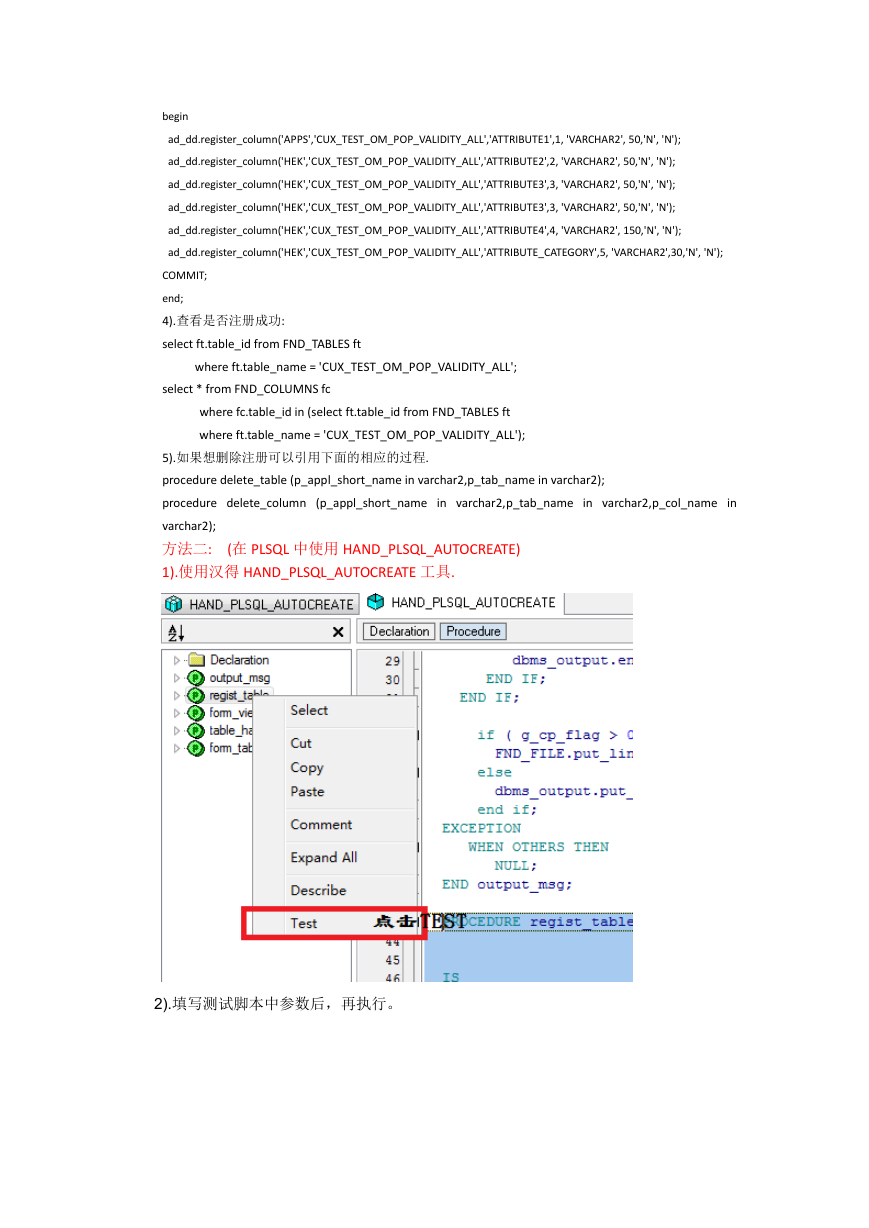Click the 'WHEN OTHERS THEN' code line
The height and width of the screenshot is (1228, 869).
(538, 847)
